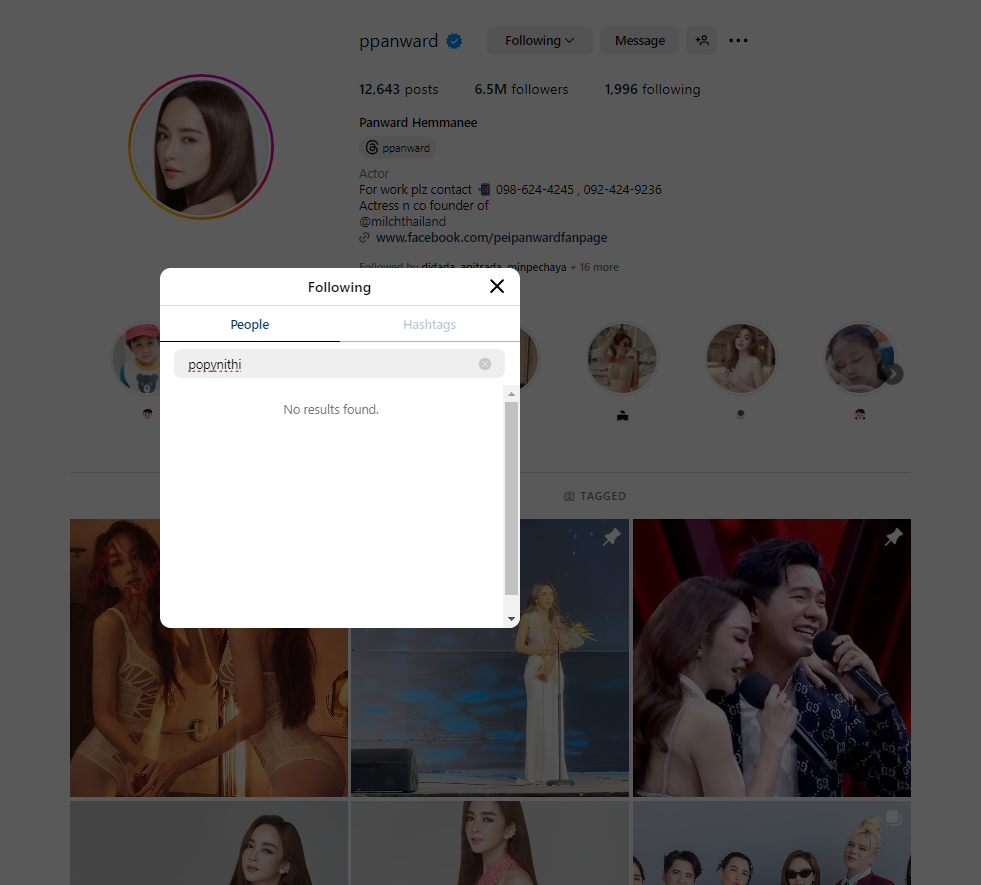Click pin icon on the singing couple post
Screen dimensions: 981x885
coord(893,537)
